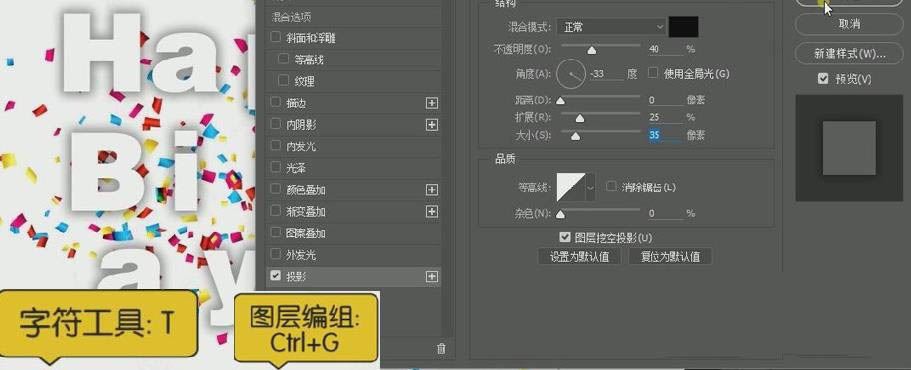Uncheck 图层挖空投影 checkbox
The image size is (911, 370).
click(564, 237)
